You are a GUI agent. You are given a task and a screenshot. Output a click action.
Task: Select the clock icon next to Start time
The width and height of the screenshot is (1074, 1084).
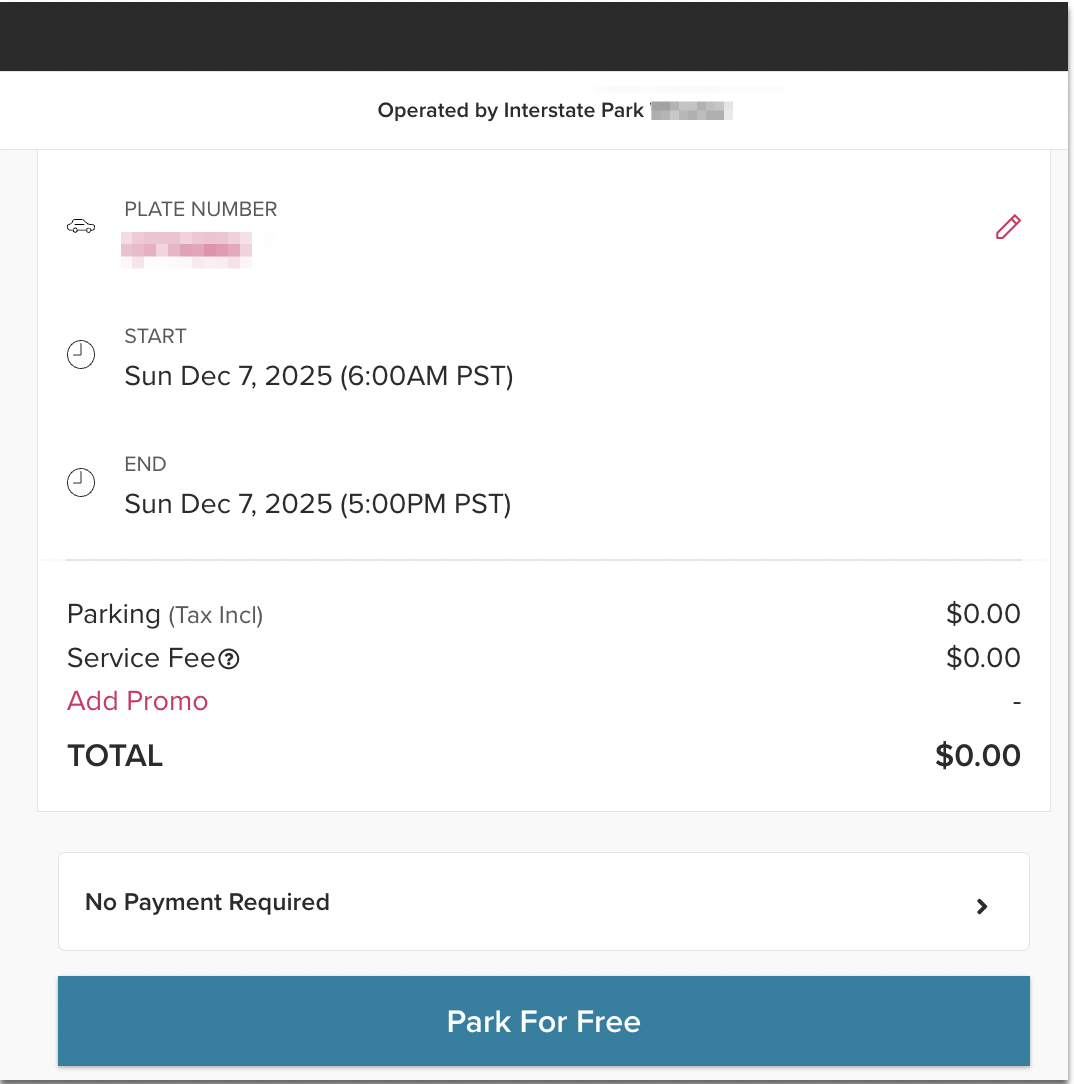click(81, 354)
